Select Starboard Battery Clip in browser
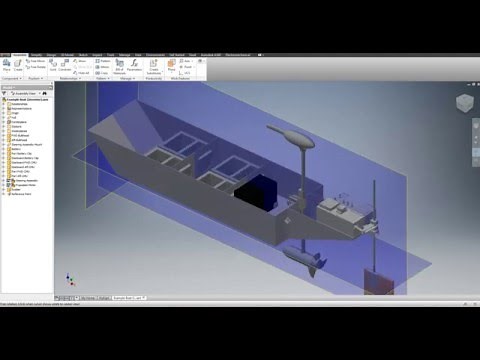The height and width of the screenshot is (360, 480). pyautogui.click(x=25, y=158)
